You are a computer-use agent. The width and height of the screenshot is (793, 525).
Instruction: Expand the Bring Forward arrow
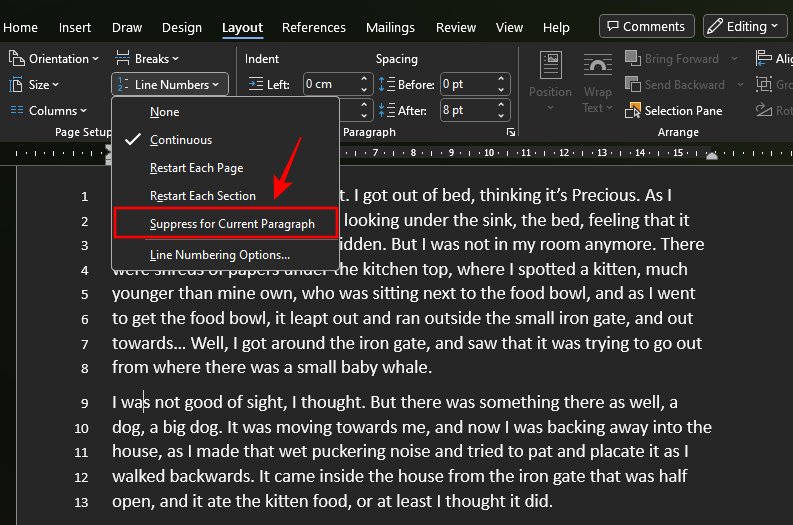click(x=734, y=59)
